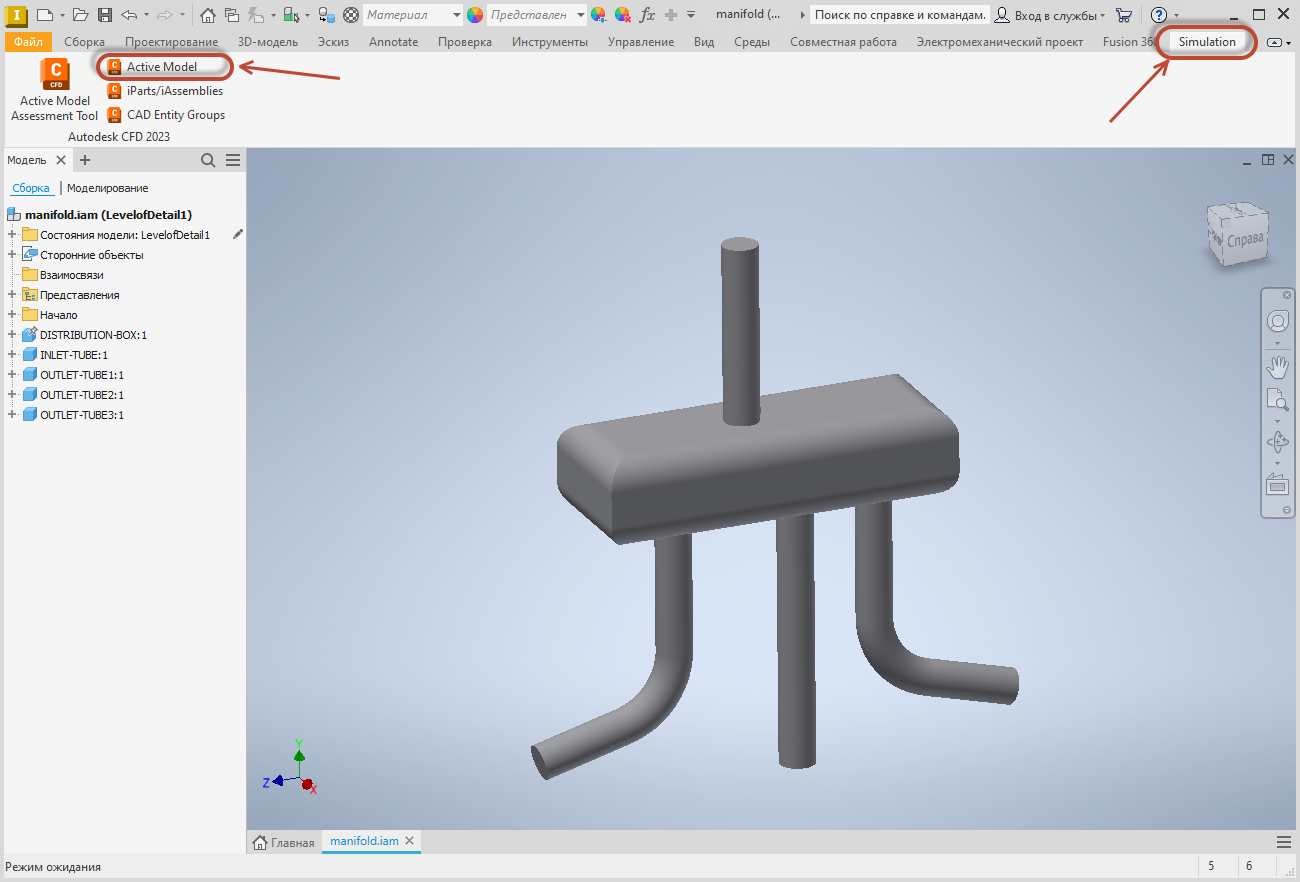
Task: Adjust appearance with the clear-override color icon
Action: [x=622, y=15]
